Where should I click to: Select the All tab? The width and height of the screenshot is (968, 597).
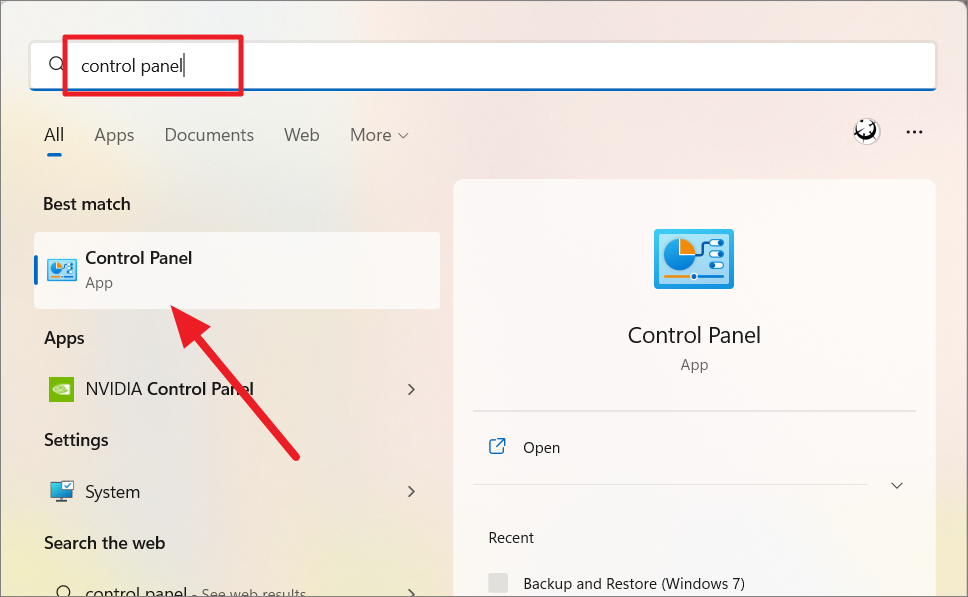click(54, 135)
